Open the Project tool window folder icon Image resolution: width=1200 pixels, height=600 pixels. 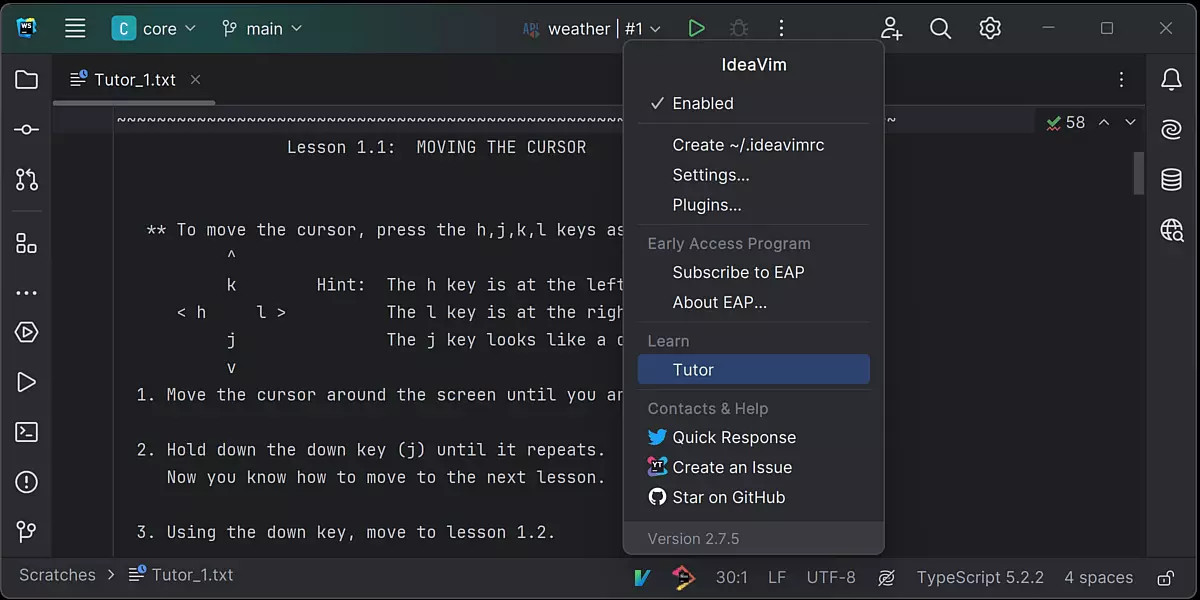27,80
